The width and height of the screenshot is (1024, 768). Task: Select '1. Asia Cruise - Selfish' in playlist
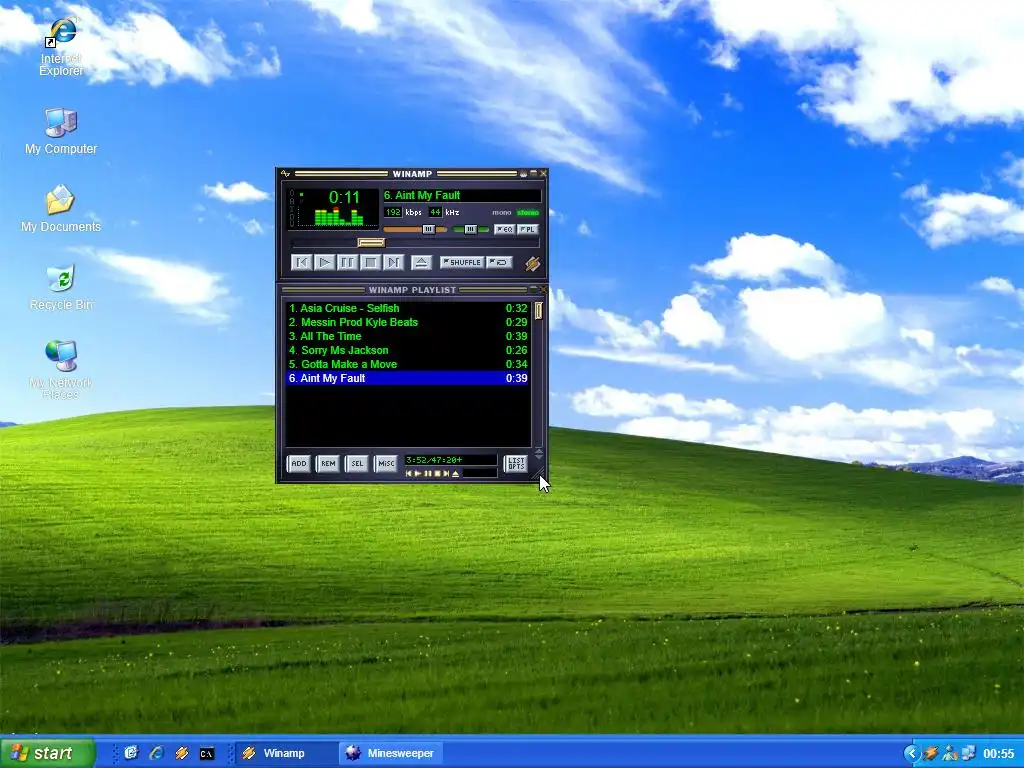click(408, 308)
